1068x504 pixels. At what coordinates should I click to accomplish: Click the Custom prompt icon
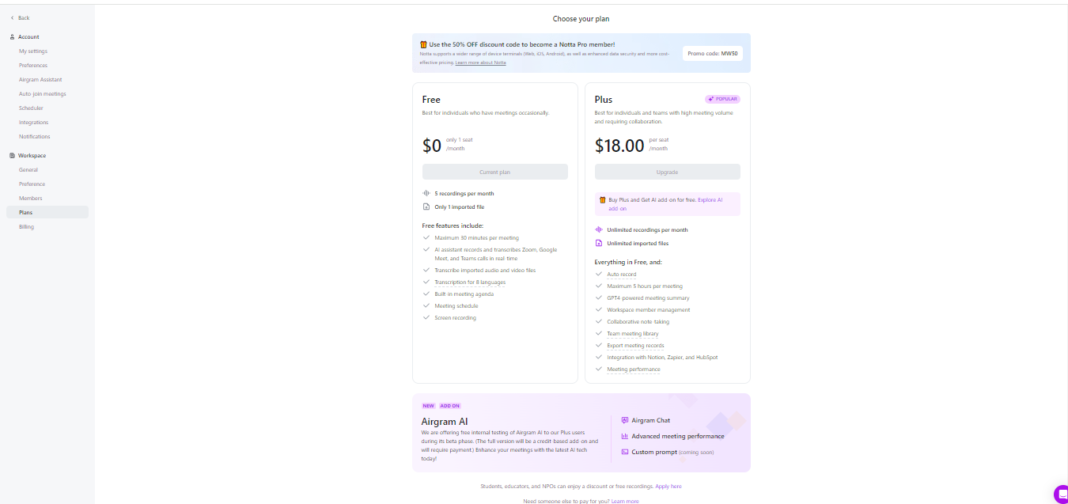coord(625,452)
